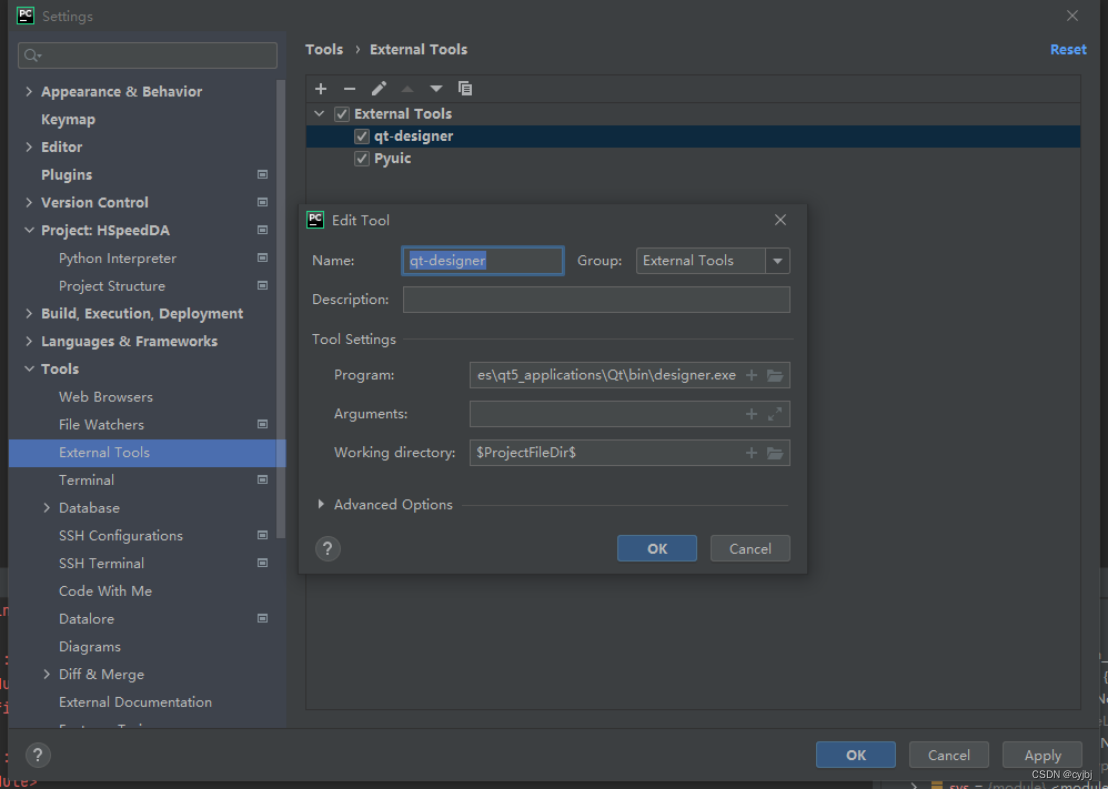1108x790 pixels.
Task: Click the Reset link
Action: 1068,49
